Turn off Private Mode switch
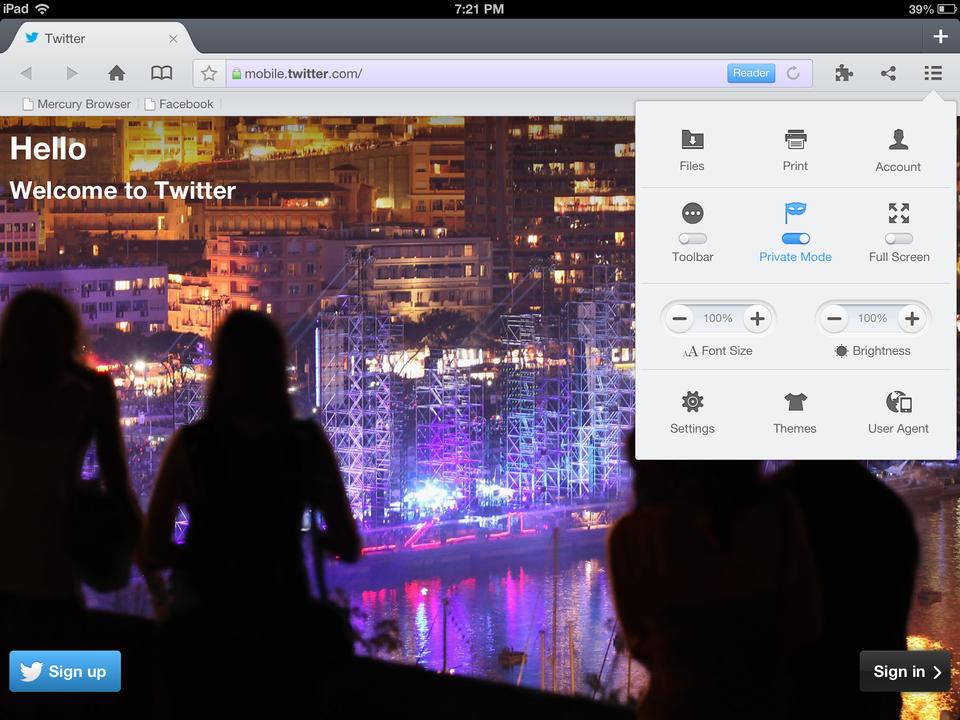 pyautogui.click(x=795, y=239)
